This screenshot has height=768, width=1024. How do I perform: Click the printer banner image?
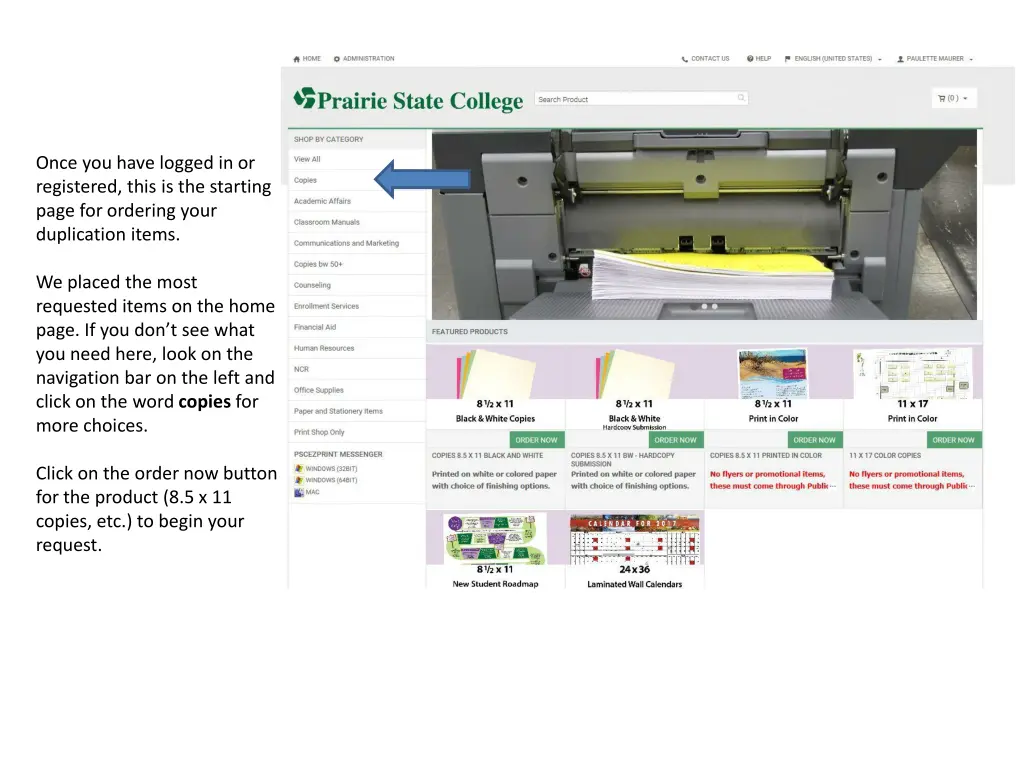point(704,224)
